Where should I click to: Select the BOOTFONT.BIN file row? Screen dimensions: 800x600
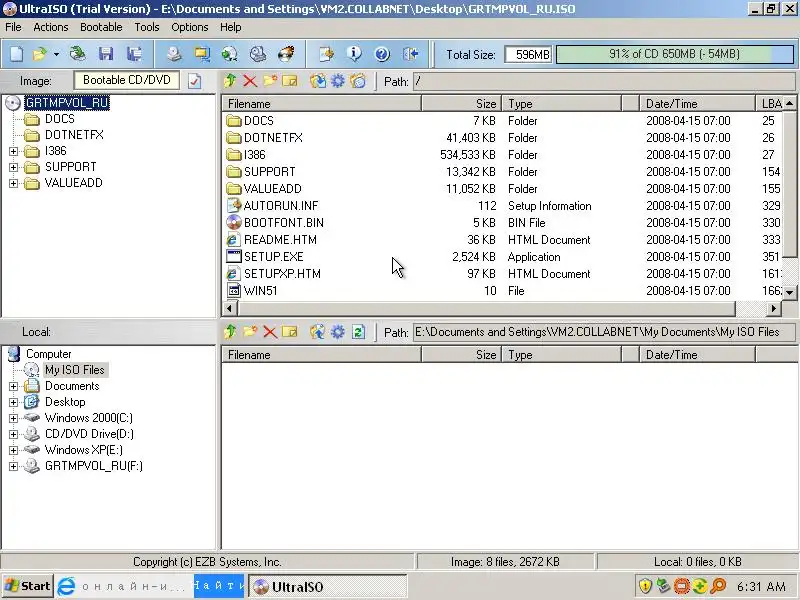503,223
